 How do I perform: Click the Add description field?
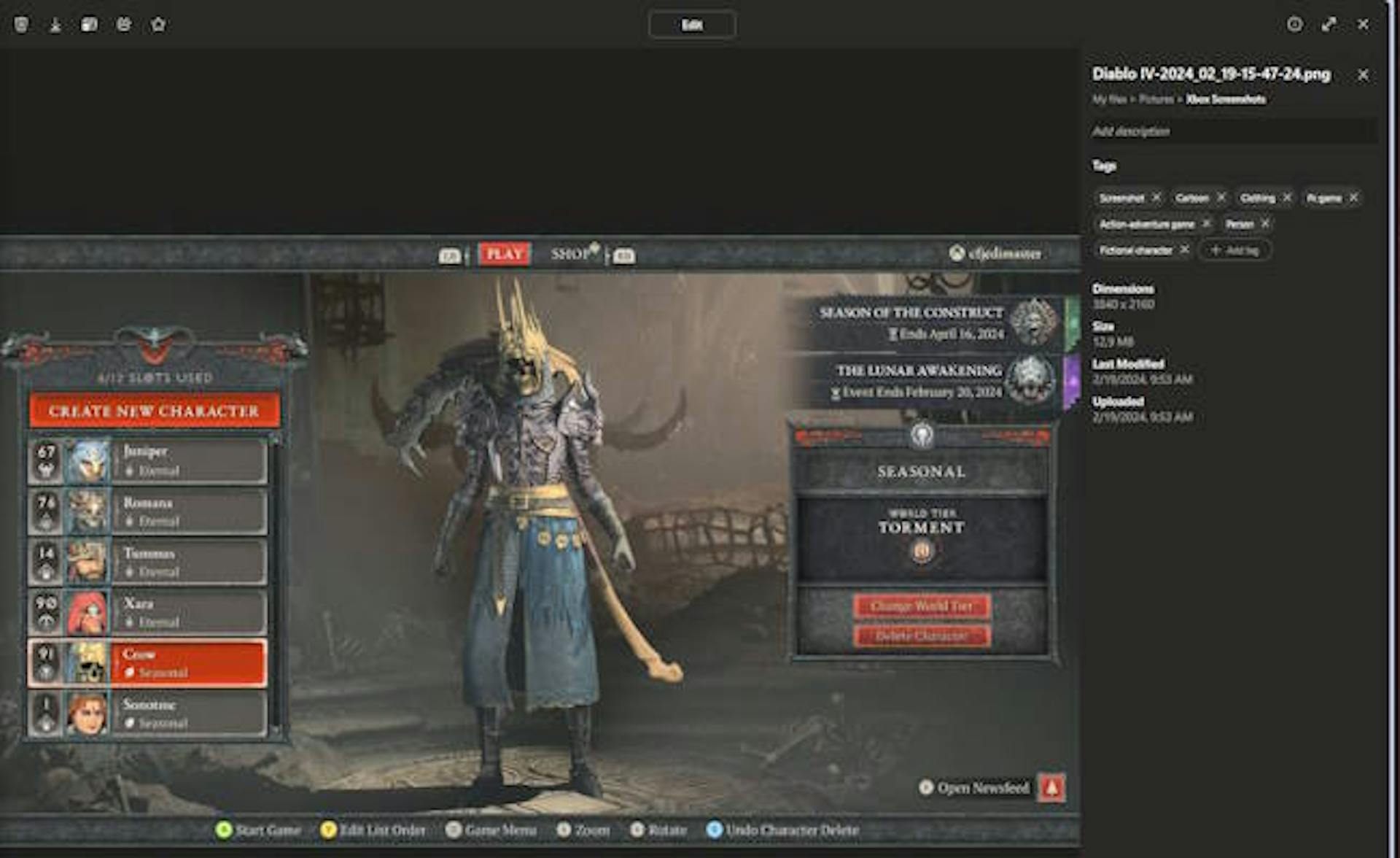pos(1234,131)
